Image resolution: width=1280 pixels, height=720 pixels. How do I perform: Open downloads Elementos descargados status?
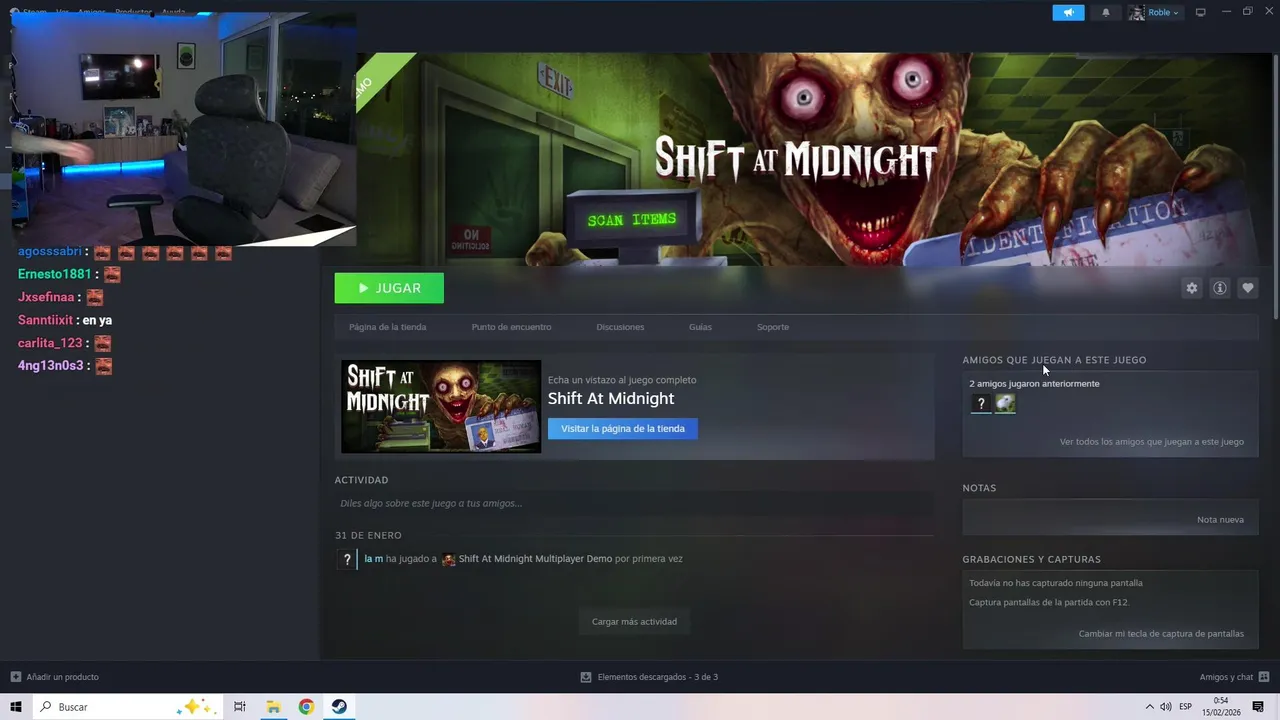click(657, 677)
